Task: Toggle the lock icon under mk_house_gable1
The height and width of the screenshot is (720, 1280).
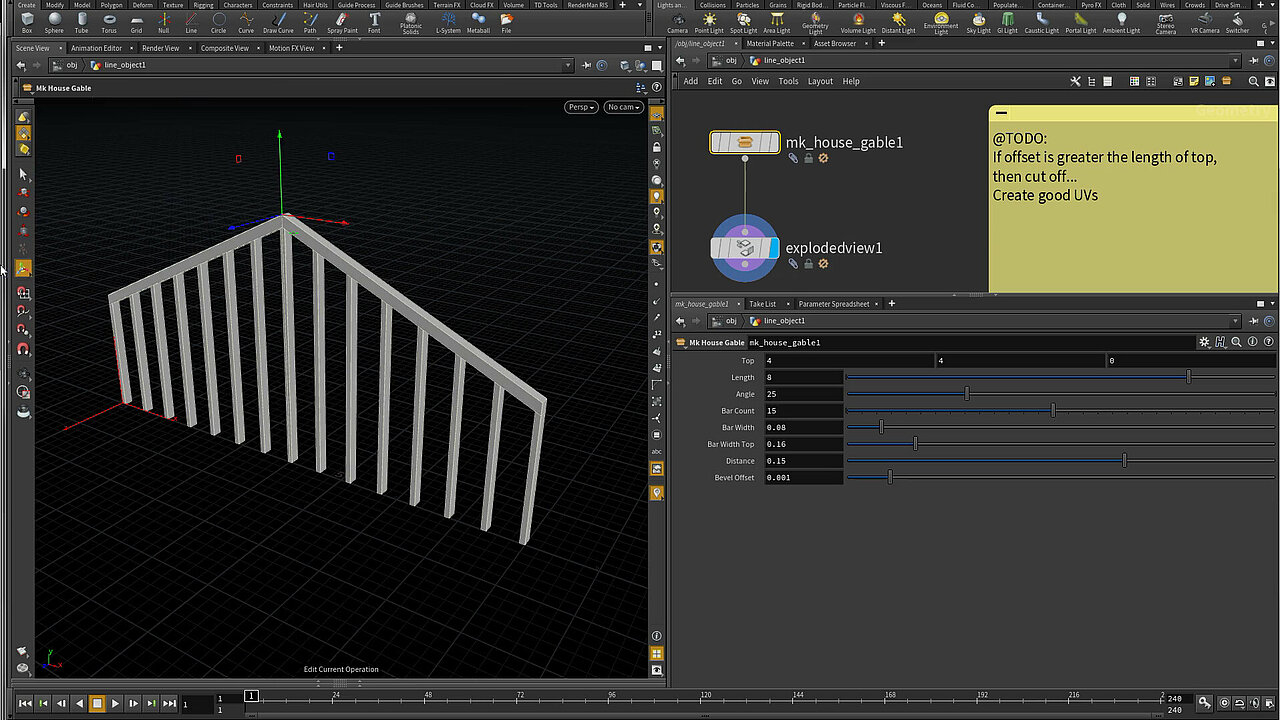Action: point(808,158)
